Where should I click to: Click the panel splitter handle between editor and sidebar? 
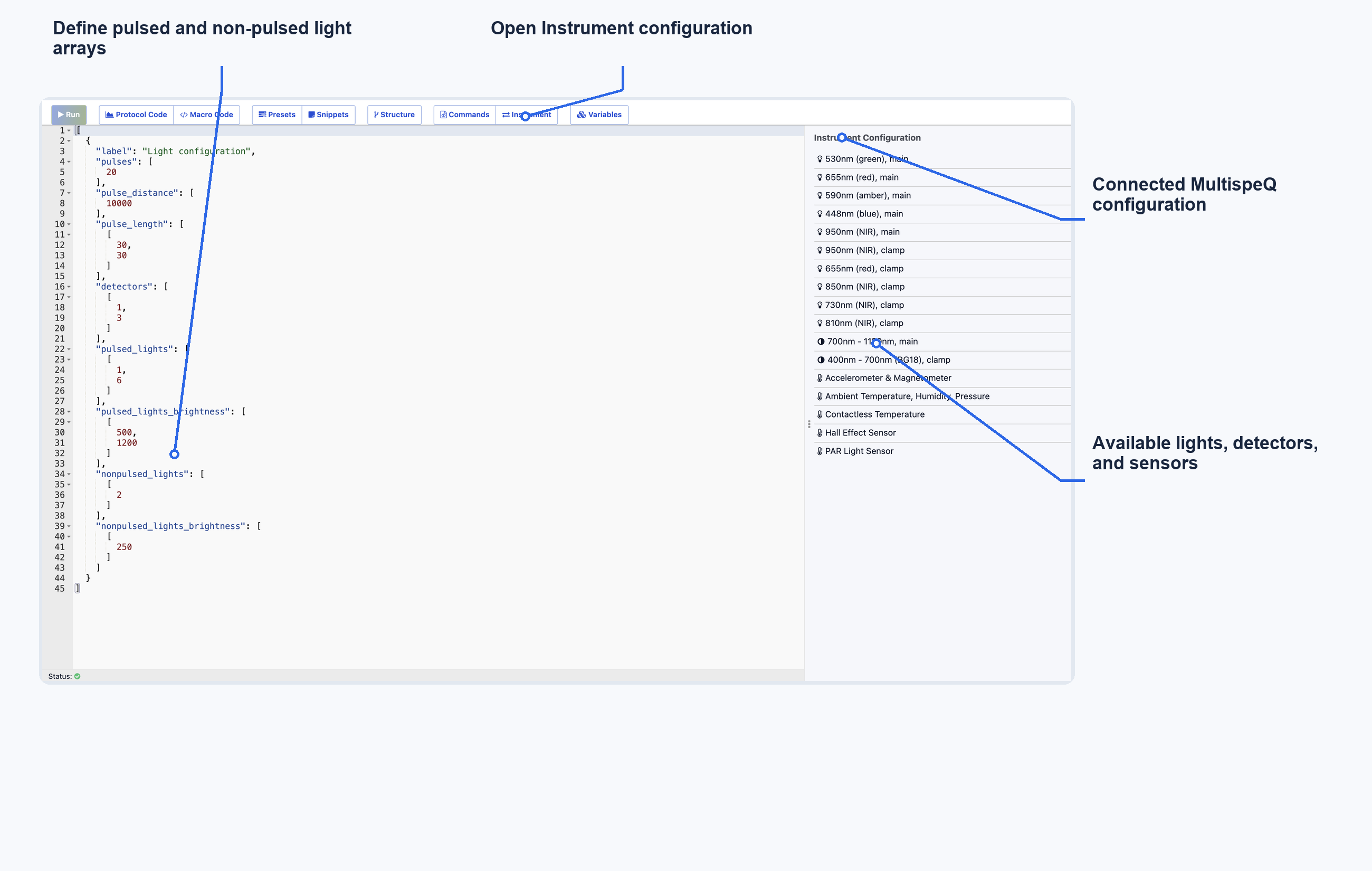pyautogui.click(x=808, y=424)
